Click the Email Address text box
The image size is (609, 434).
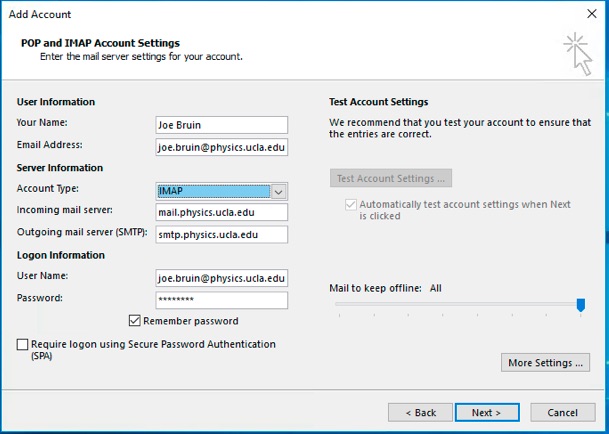[x=221, y=147]
